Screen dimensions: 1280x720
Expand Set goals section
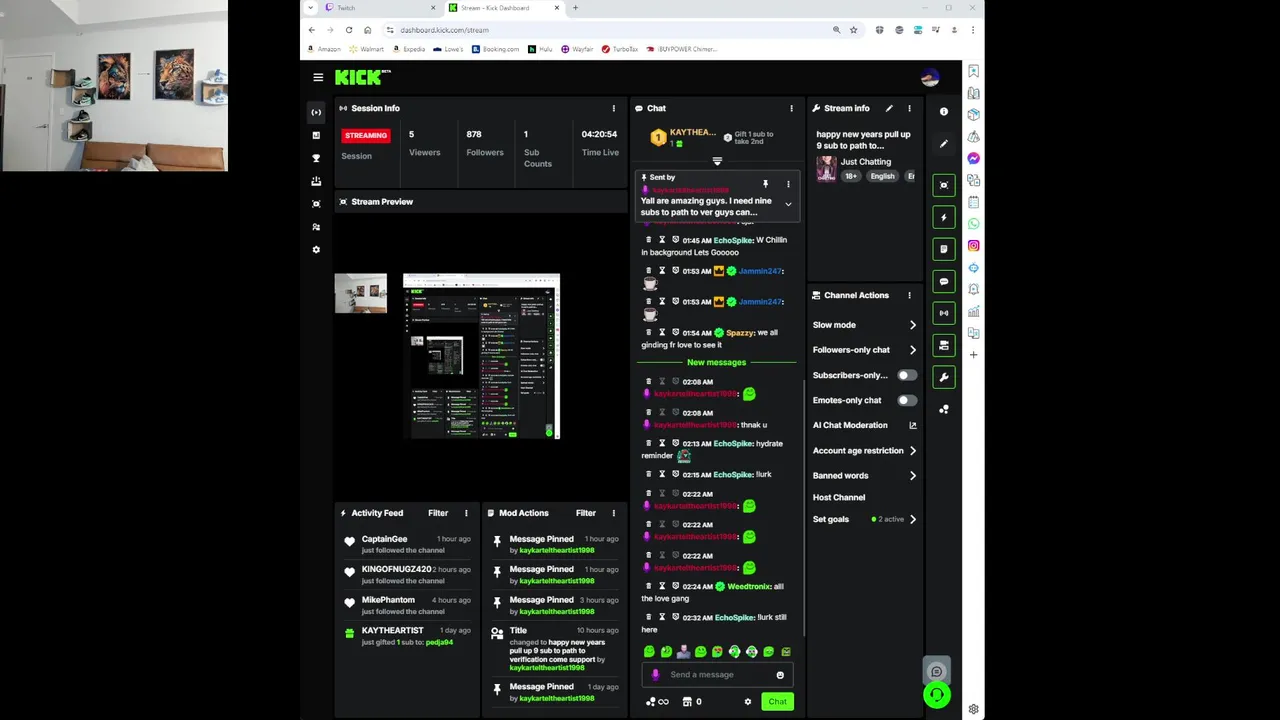[x=912, y=519]
